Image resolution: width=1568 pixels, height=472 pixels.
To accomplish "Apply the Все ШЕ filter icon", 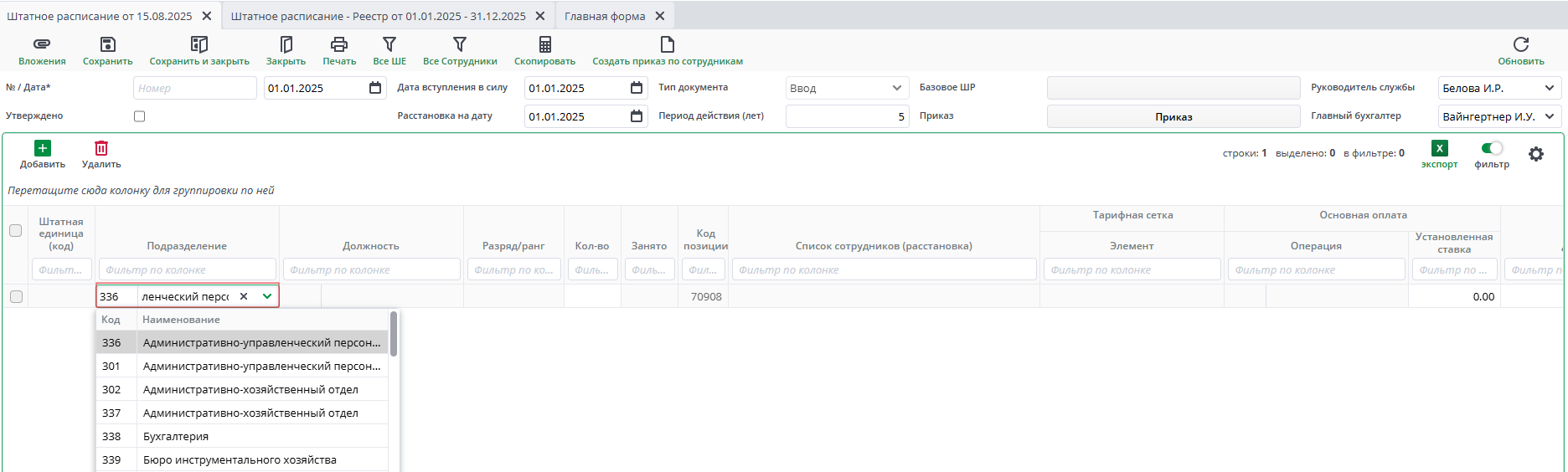I will [389, 44].
